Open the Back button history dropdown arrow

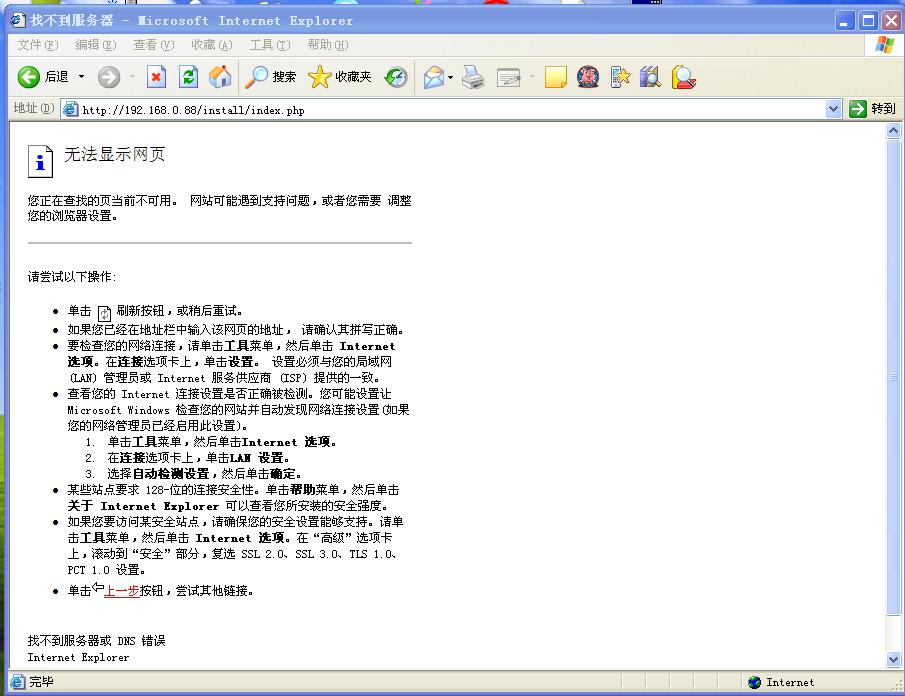(x=81, y=77)
